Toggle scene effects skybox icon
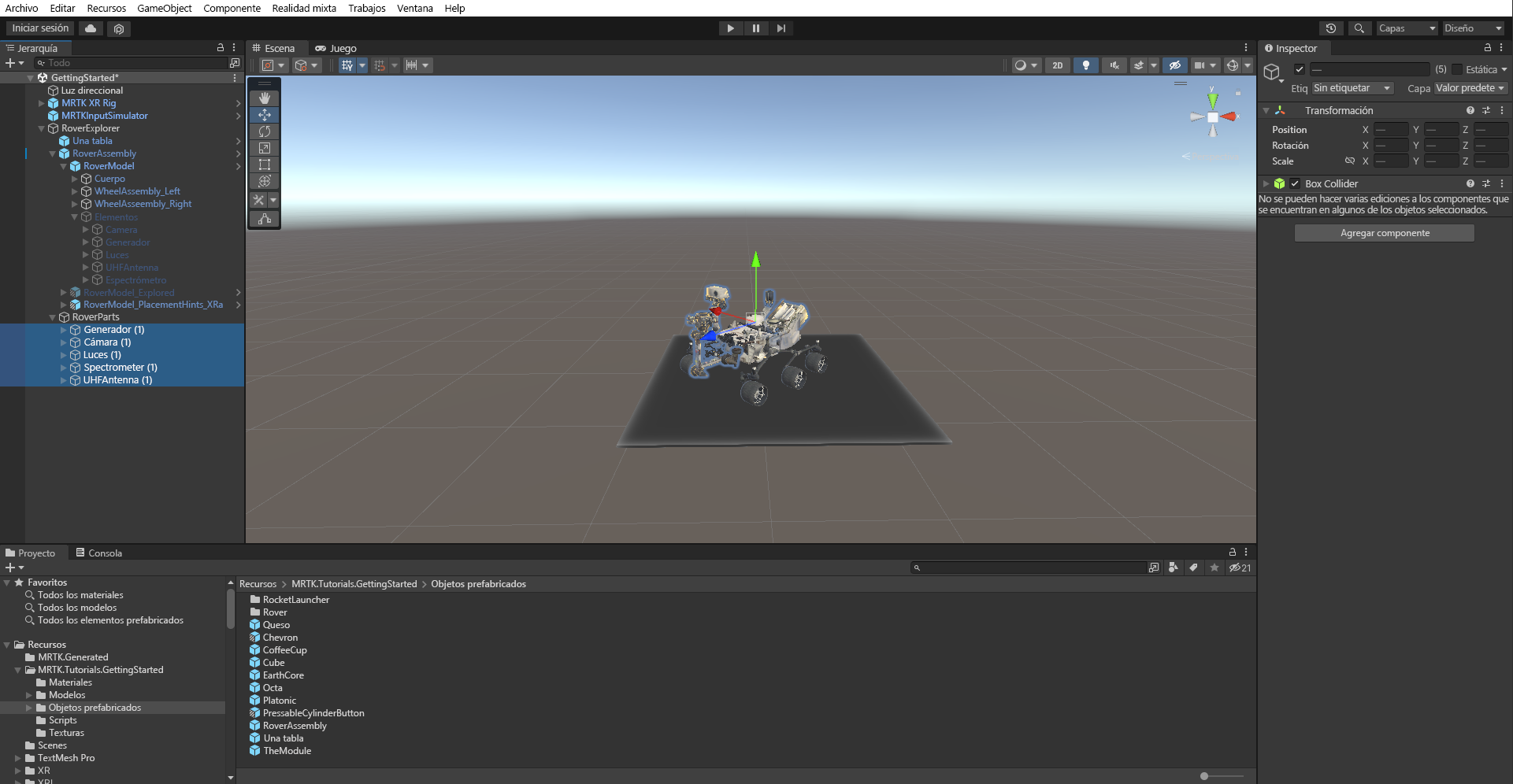Image resolution: width=1513 pixels, height=784 pixels. click(1139, 65)
